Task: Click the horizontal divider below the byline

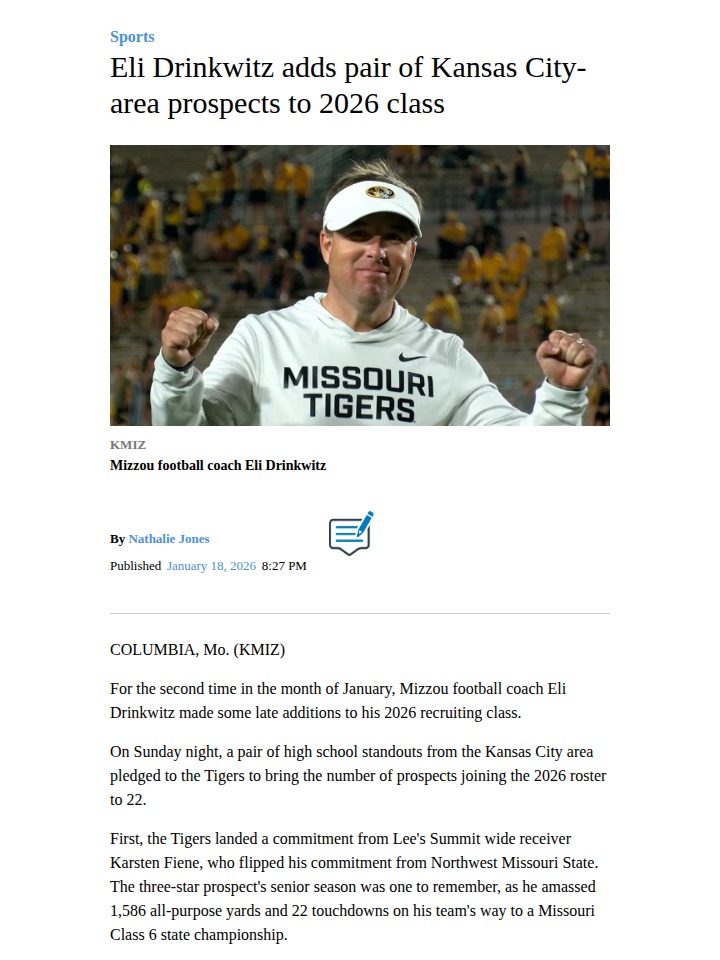Action: [x=360, y=613]
